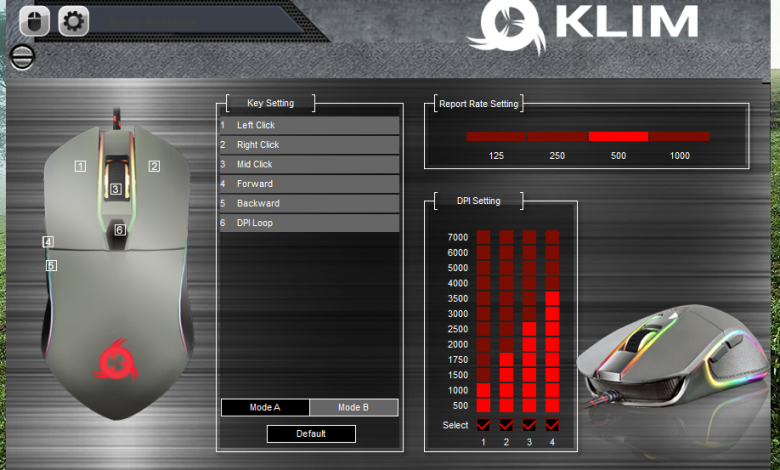Set DPI level 3 to 5000
Viewport: 780px width, 470px height.
coord(529,268)
